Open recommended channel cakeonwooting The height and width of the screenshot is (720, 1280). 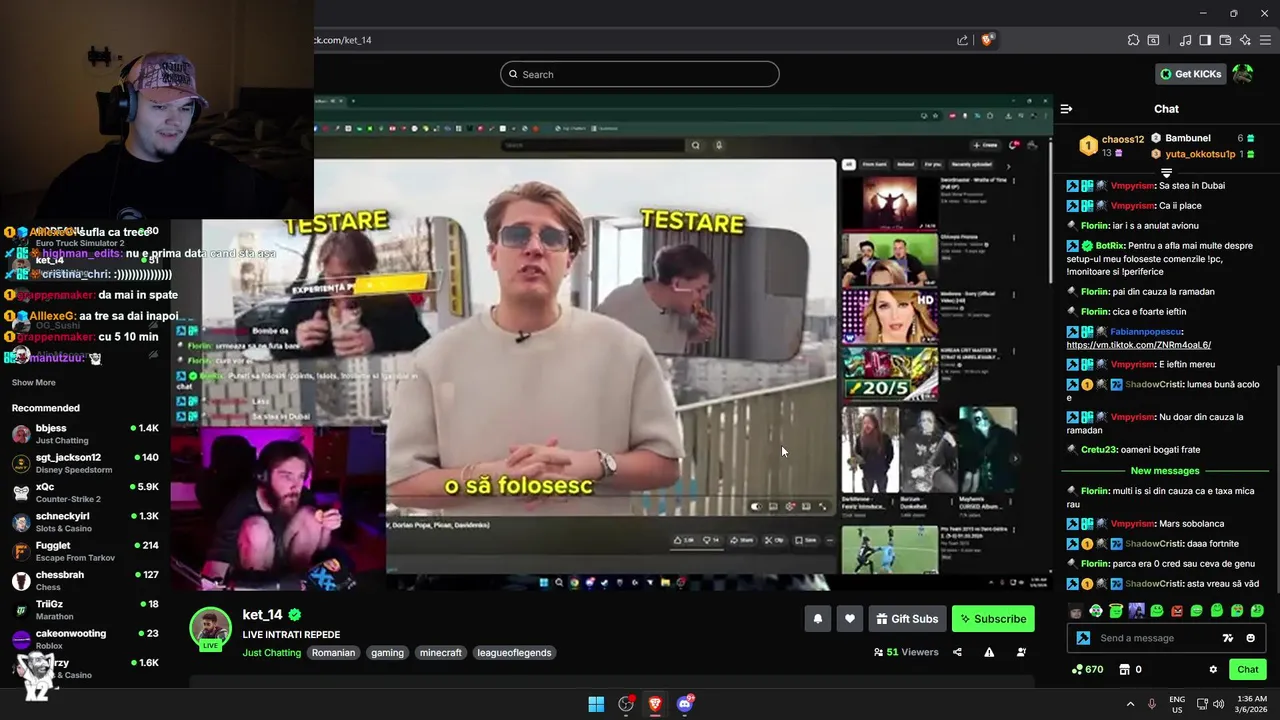click(x=85, y=639)
